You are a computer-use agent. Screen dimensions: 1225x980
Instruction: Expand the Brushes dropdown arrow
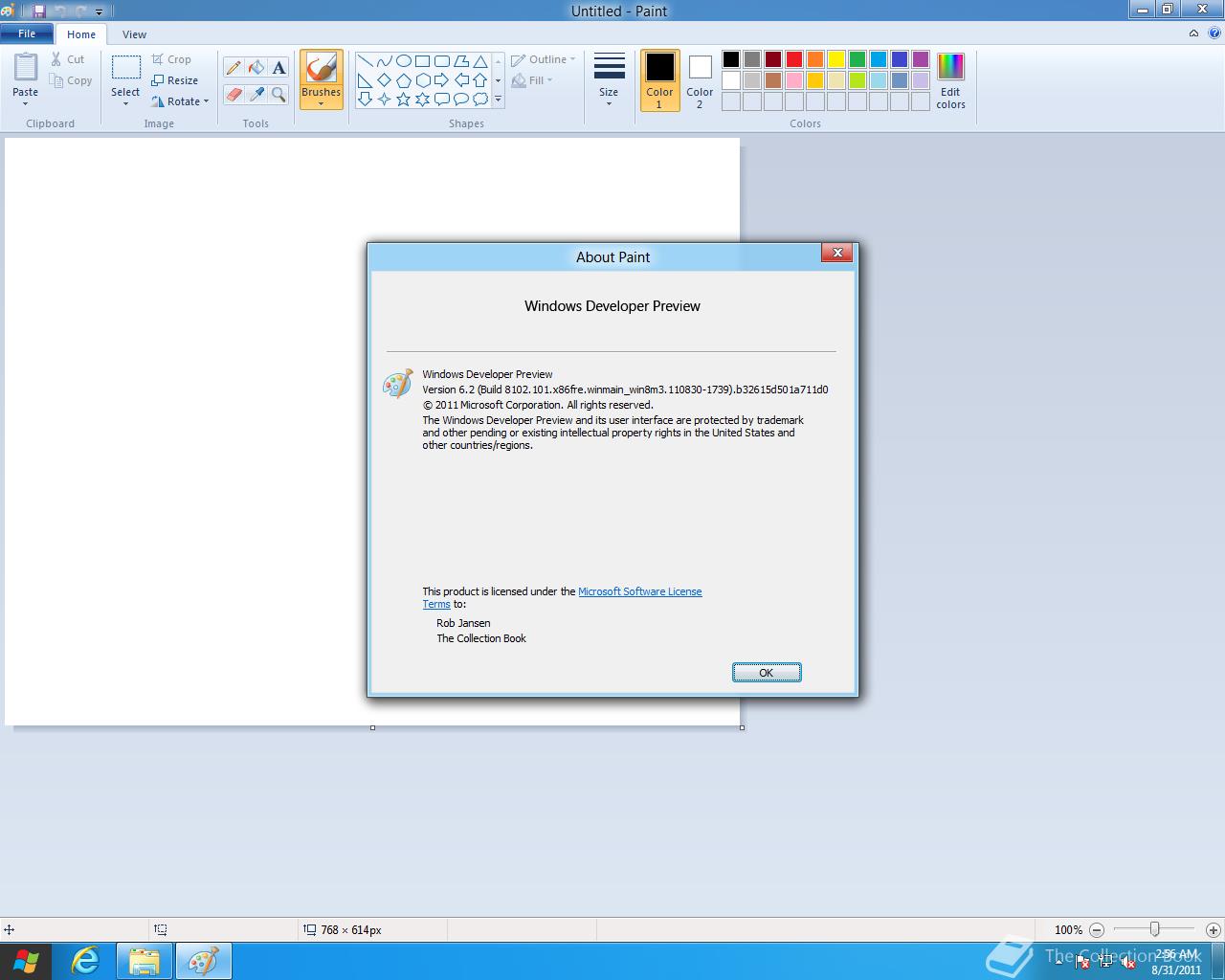click(321, 103)
